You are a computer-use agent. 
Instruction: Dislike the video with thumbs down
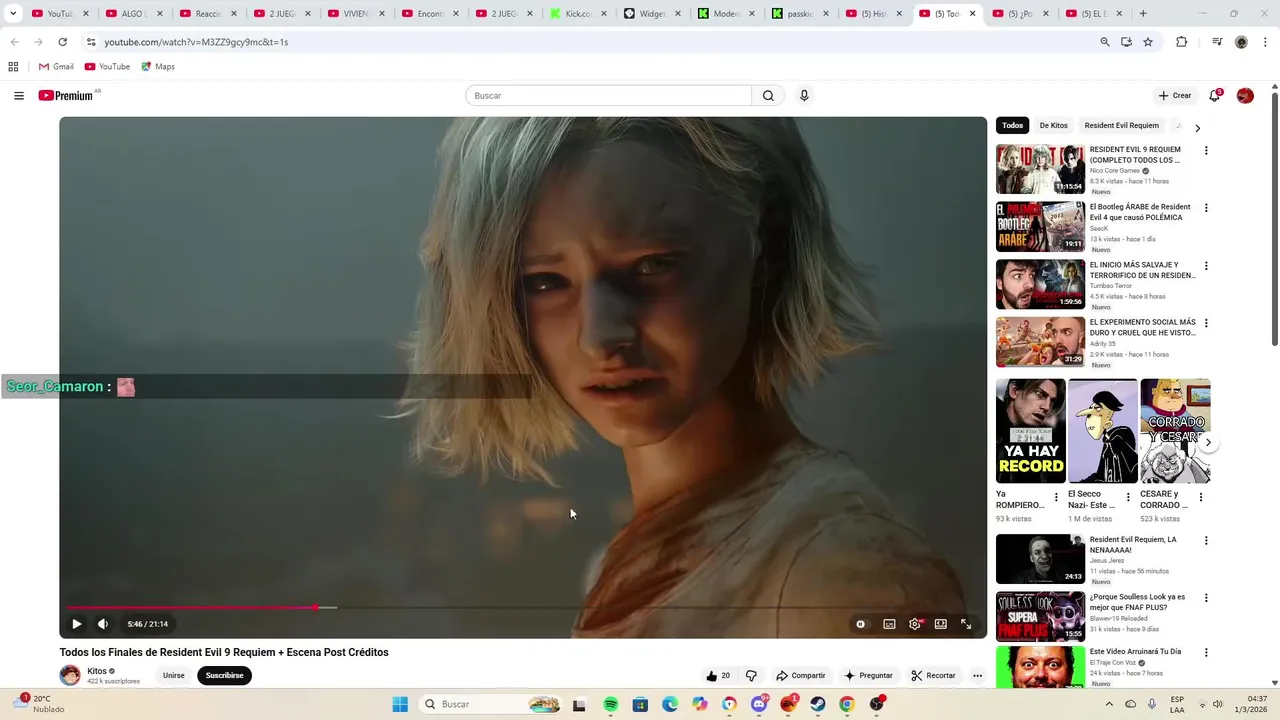pyautogui.click(x=751, y=676)
